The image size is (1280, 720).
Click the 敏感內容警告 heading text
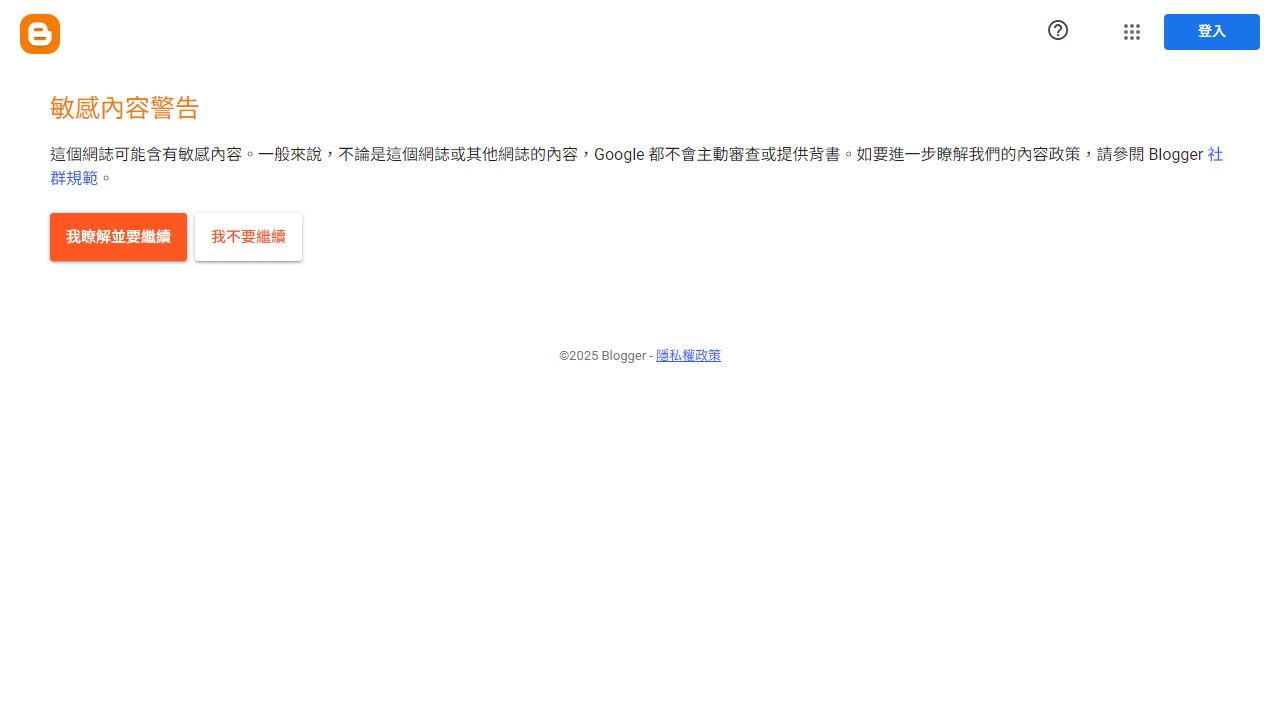point(125,108)
